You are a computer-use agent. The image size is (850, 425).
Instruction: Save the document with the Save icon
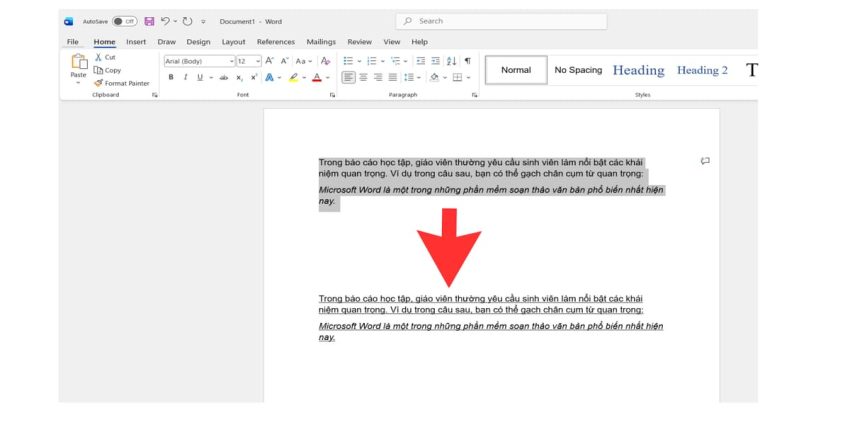[150, 22]
